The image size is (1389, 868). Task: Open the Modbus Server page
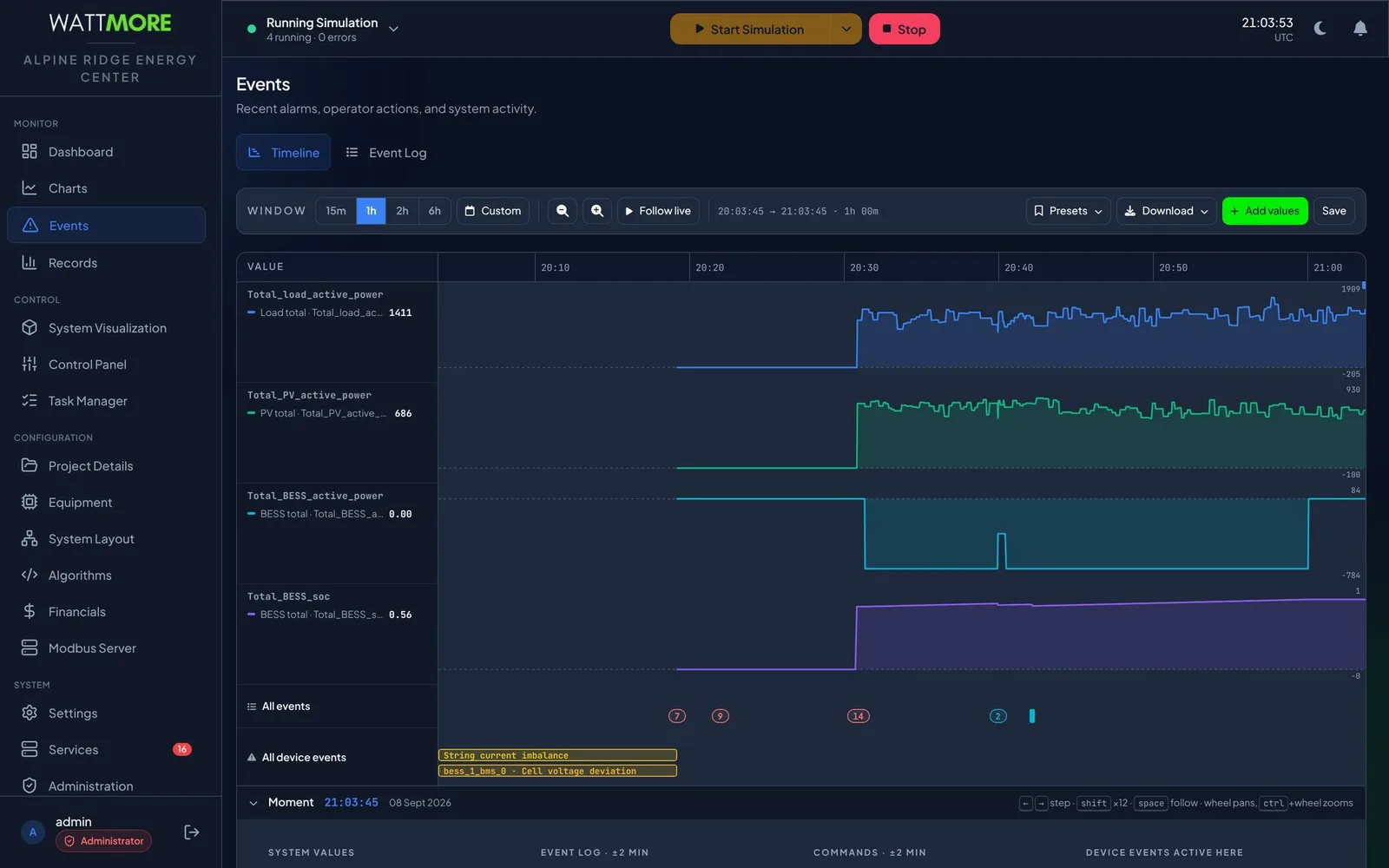[106, 648]
